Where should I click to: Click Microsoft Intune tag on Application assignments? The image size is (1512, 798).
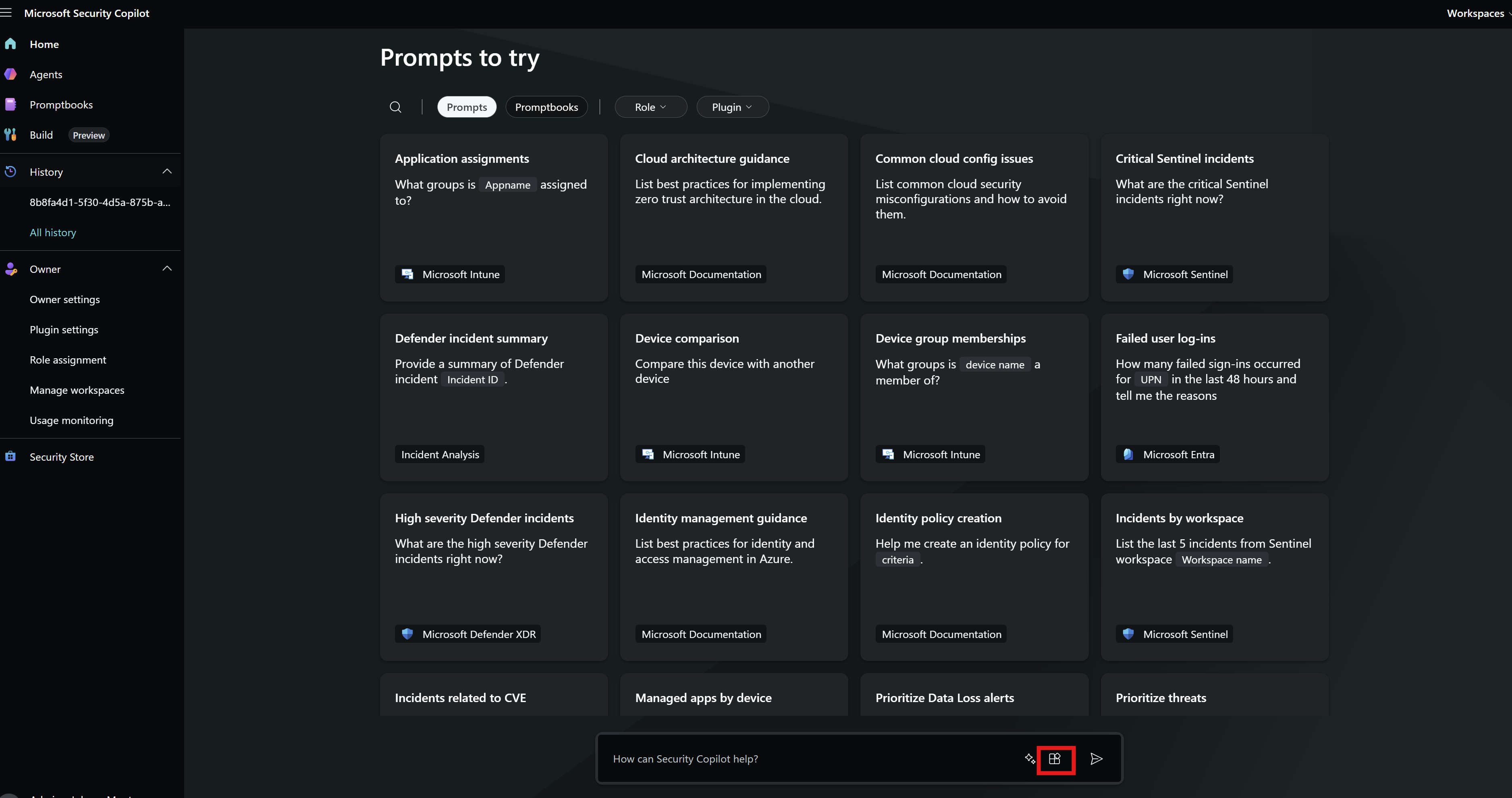pos(450,274)
